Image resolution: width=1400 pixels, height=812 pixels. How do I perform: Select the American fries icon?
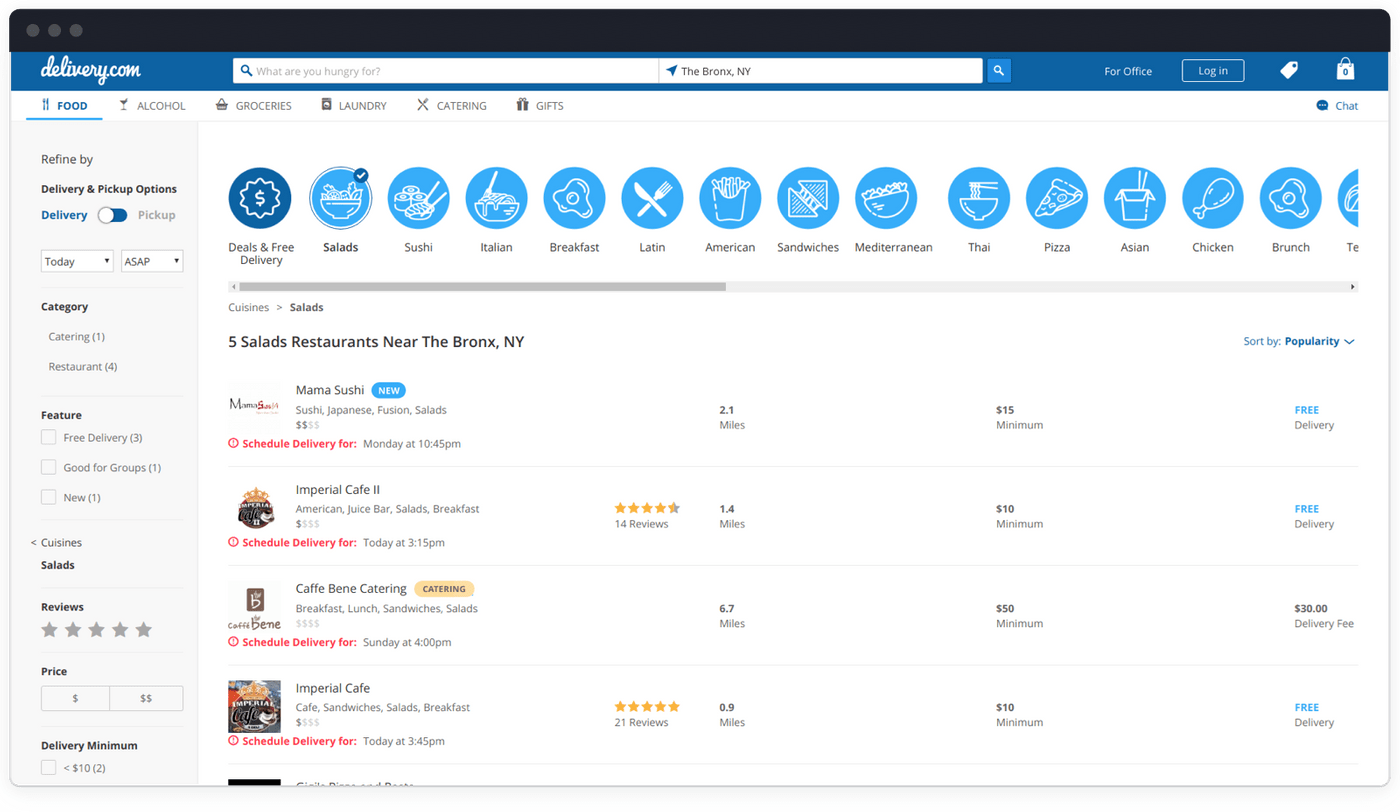click(x=730, y=198)
